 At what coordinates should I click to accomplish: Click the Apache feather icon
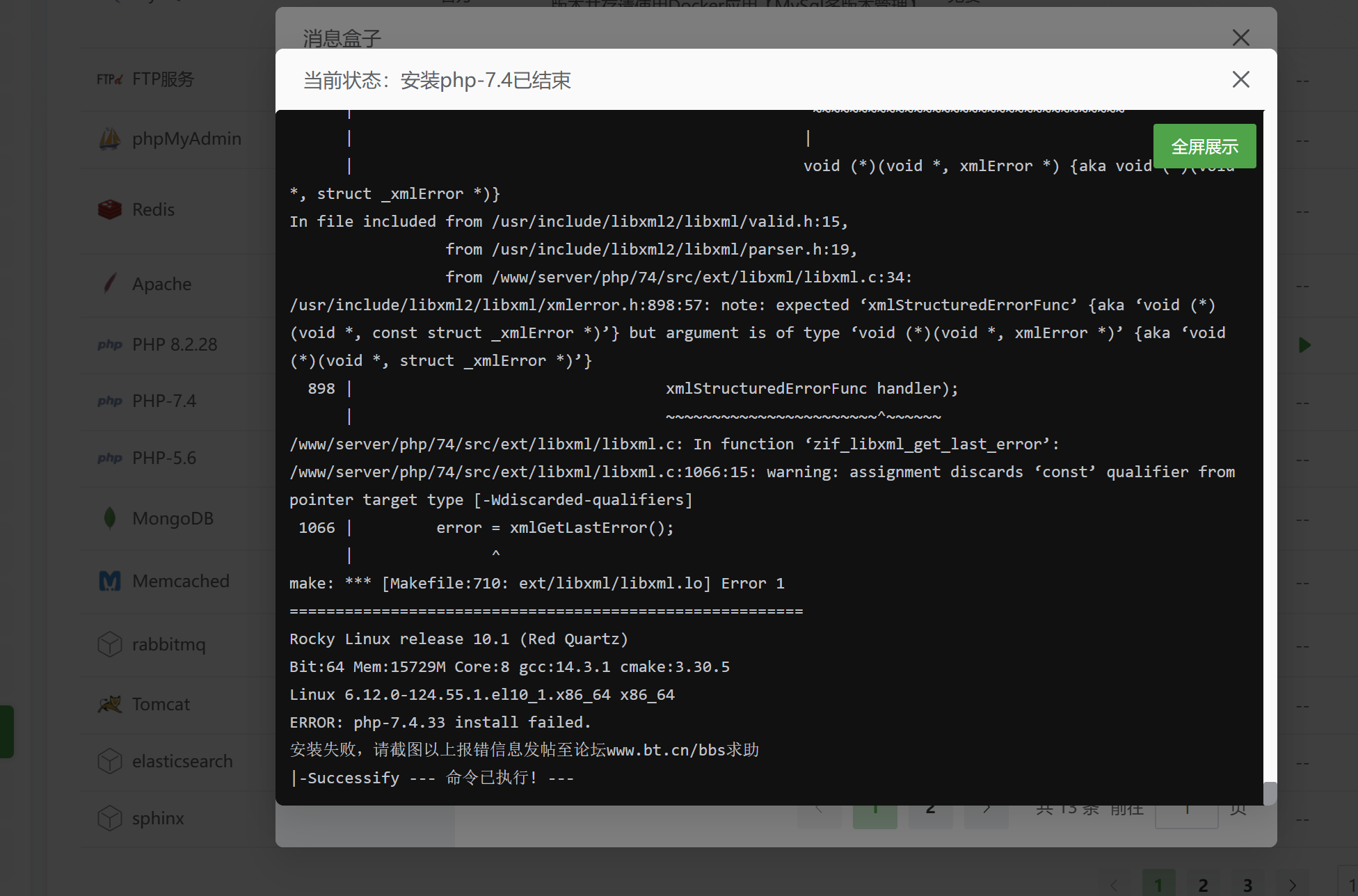pyautogui.click(x=109, y=284)
